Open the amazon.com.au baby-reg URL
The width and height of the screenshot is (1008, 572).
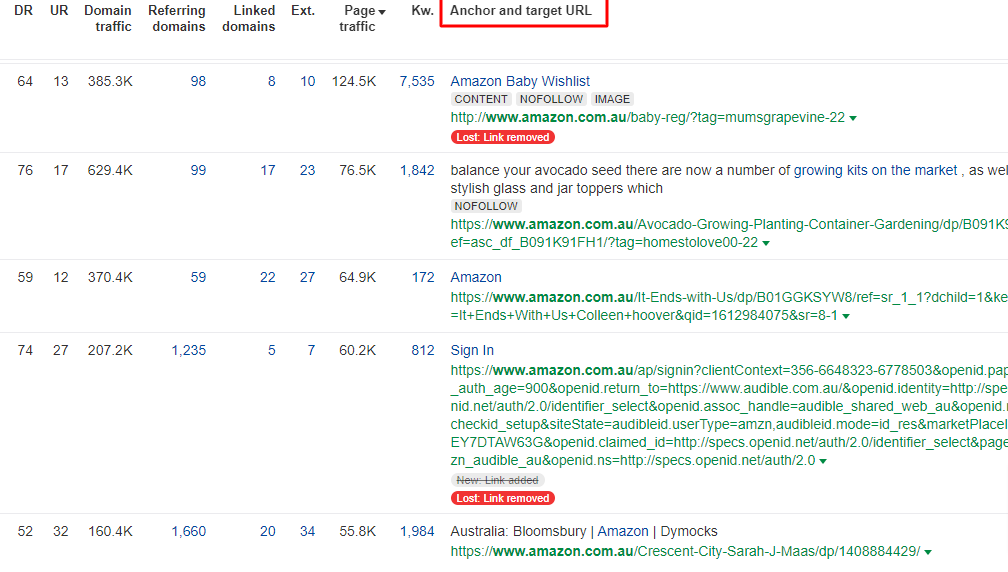point(647,118)
